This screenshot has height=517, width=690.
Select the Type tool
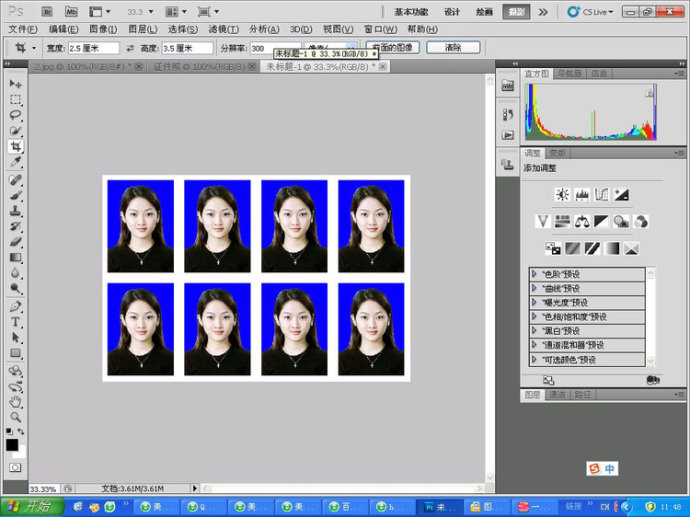[x=16, y=322]
